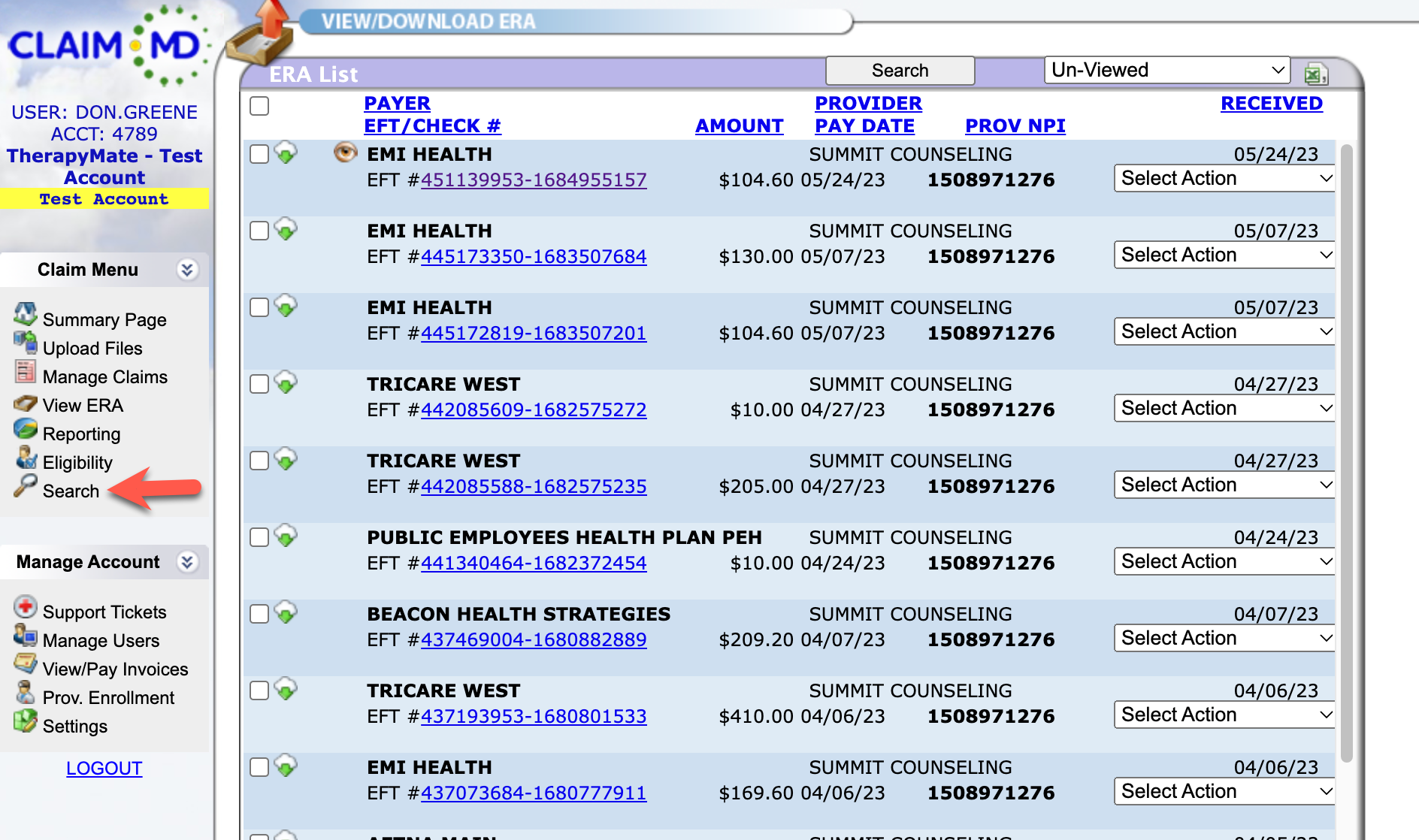Open Select Action dropdown for 05/24/23 ERA
Screen dimensions: 1419x840
pos(1224,179)
